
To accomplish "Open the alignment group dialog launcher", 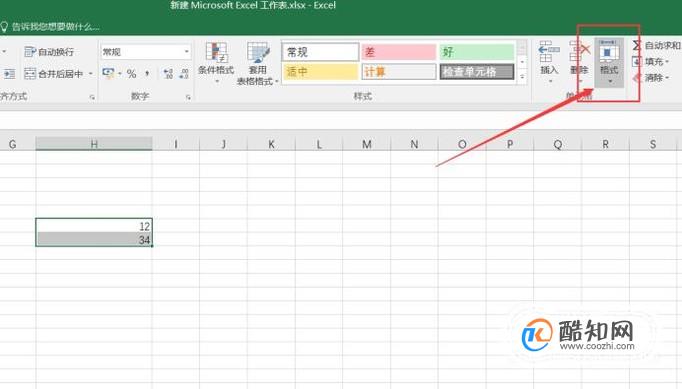I will [92, 97].
